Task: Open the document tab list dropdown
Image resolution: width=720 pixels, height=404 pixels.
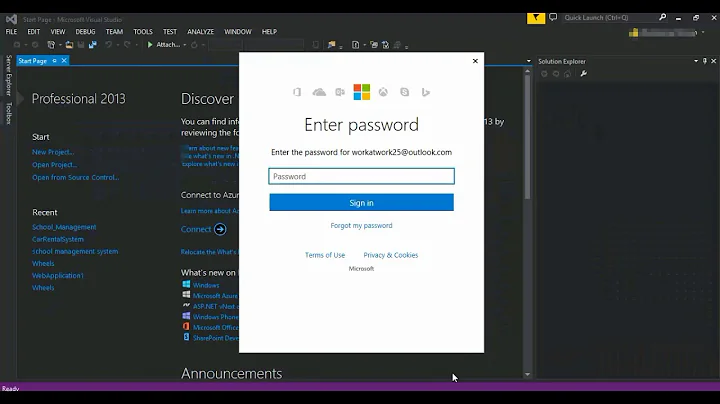Action: pyautogui.click(x=529, y=61)
